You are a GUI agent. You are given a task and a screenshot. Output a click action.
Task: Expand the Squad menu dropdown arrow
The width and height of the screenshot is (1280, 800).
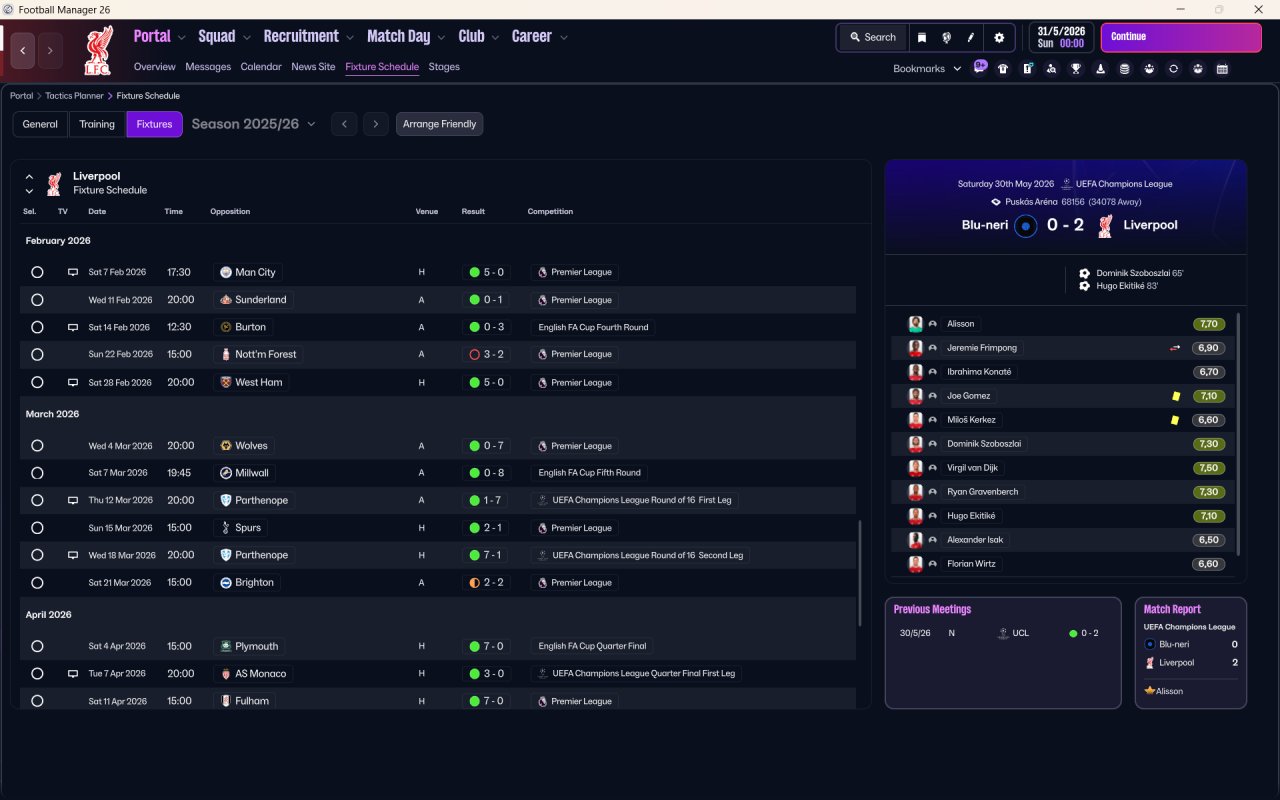[246, 38]
